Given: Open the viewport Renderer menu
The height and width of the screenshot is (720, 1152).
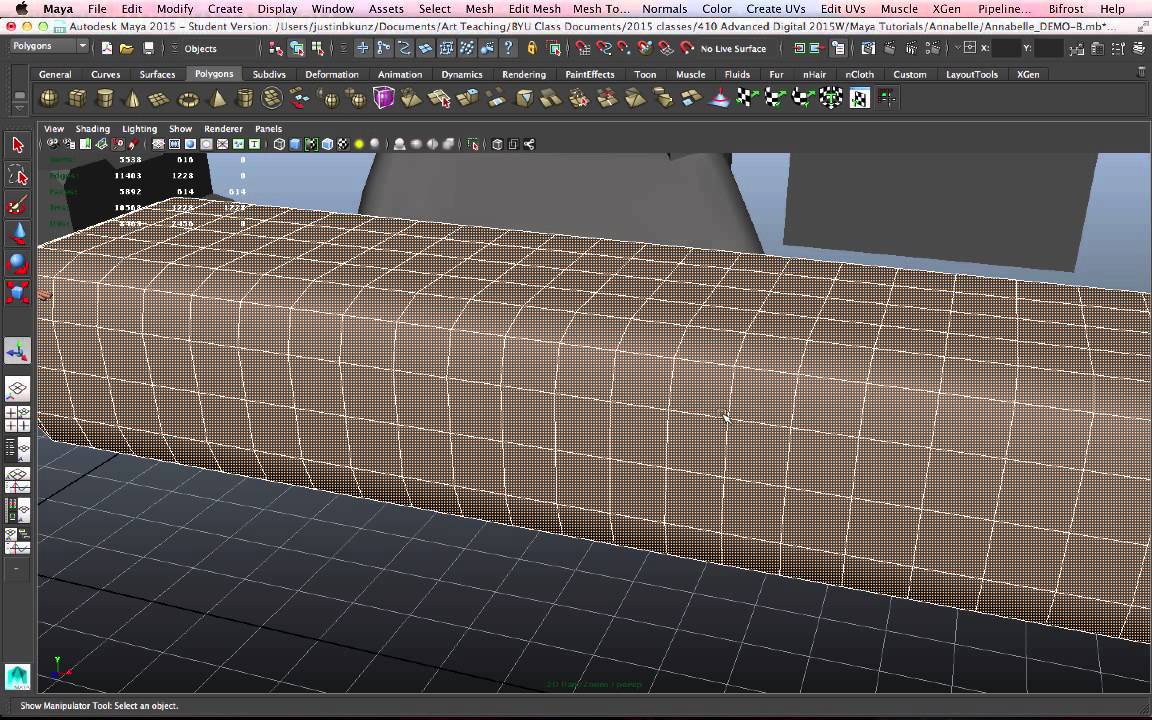Looking at the screenshot, I should (223, 129).
